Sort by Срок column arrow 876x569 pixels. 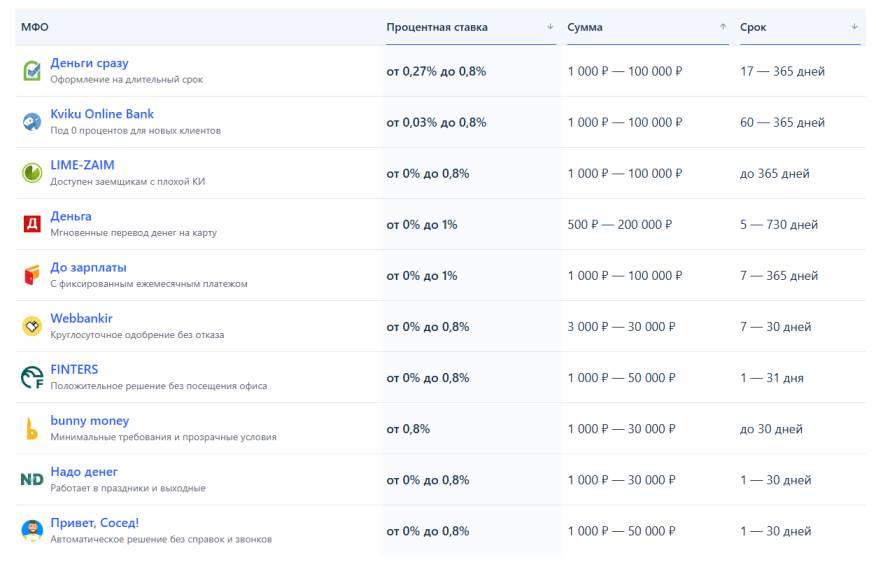point(854,27)
